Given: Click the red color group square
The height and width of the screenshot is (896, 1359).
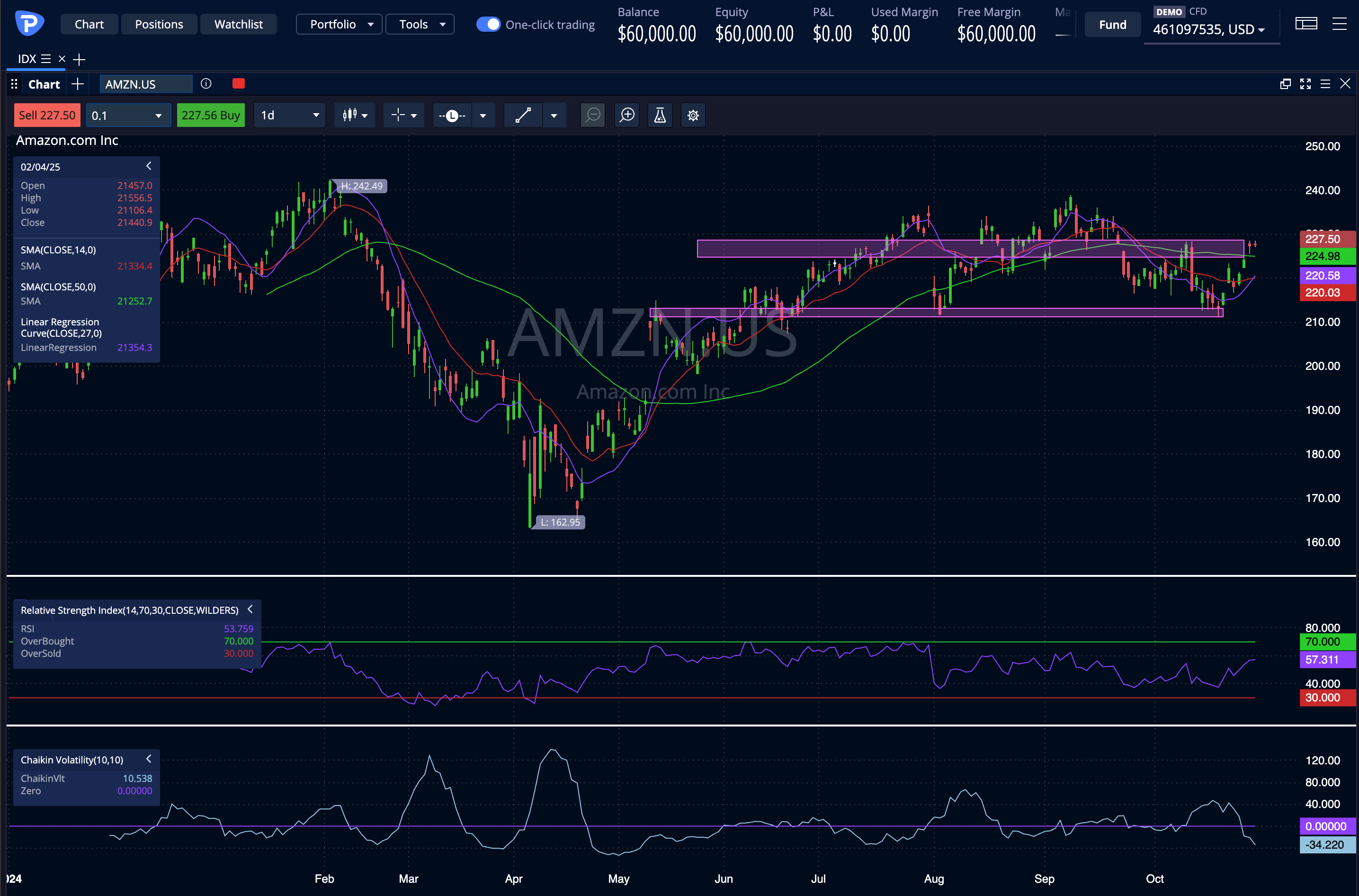Looking at the screenshot, I should pos(239,84).
